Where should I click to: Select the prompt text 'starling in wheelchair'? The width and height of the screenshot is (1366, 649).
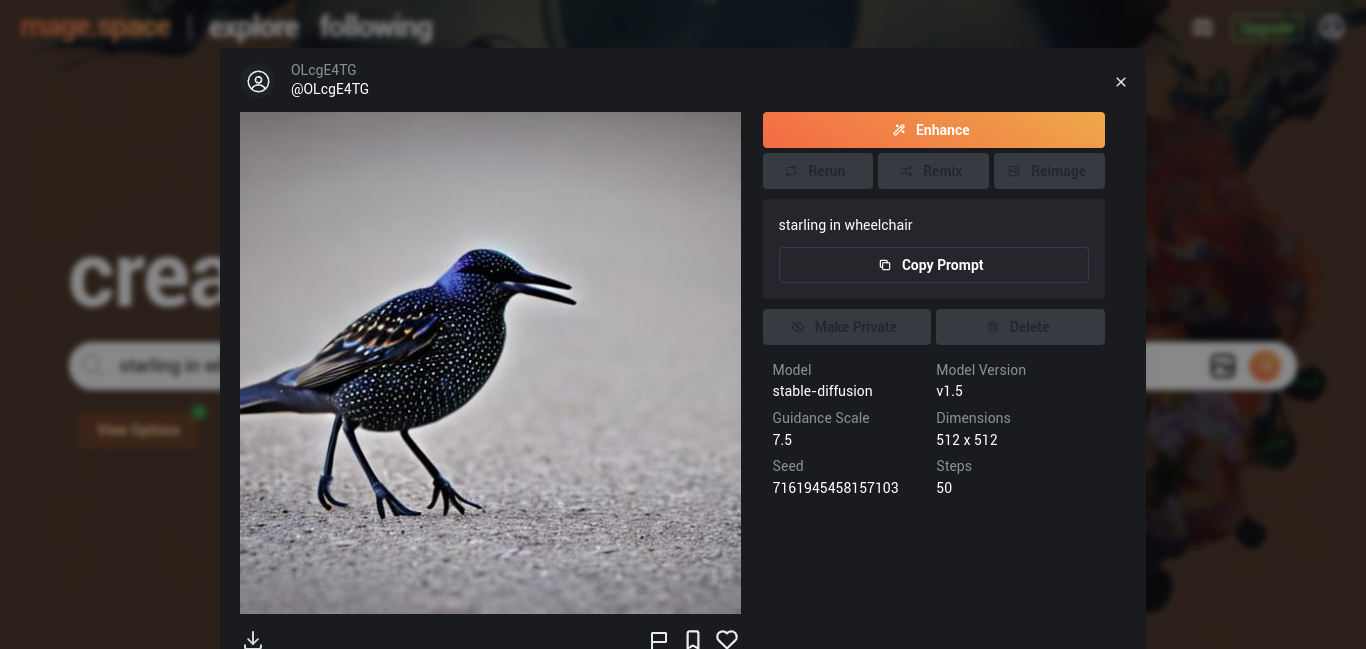tap(845, 225)
